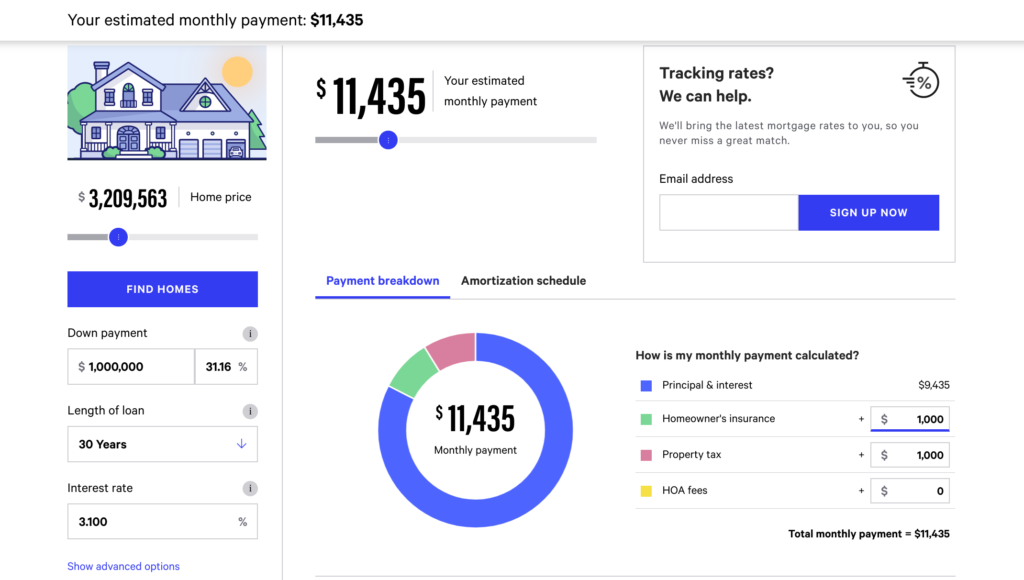This screenshot has height=580, width=1024.
Task: Focus the Email address input field
Action: (x=728, y=213)
